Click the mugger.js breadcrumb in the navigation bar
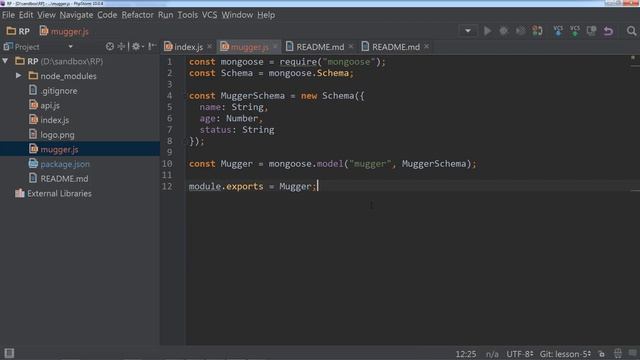This screenshot has width=640, height=360. pyautogui.click(x=64, y=31)
